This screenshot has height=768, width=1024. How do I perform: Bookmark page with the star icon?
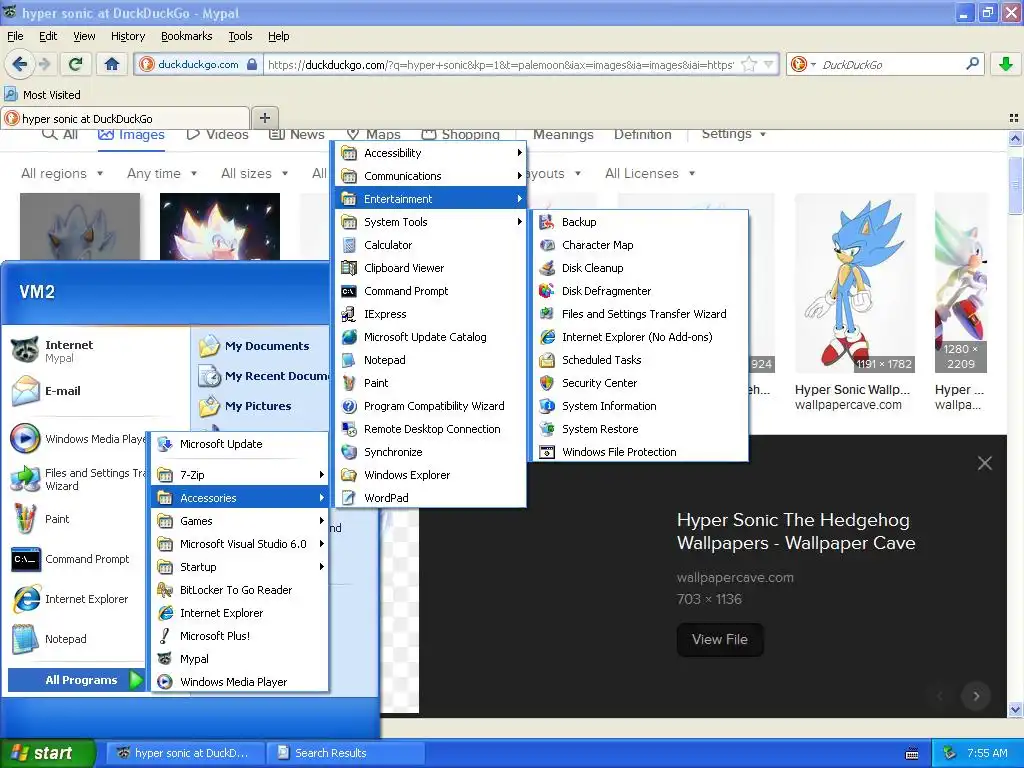point(749,64)
